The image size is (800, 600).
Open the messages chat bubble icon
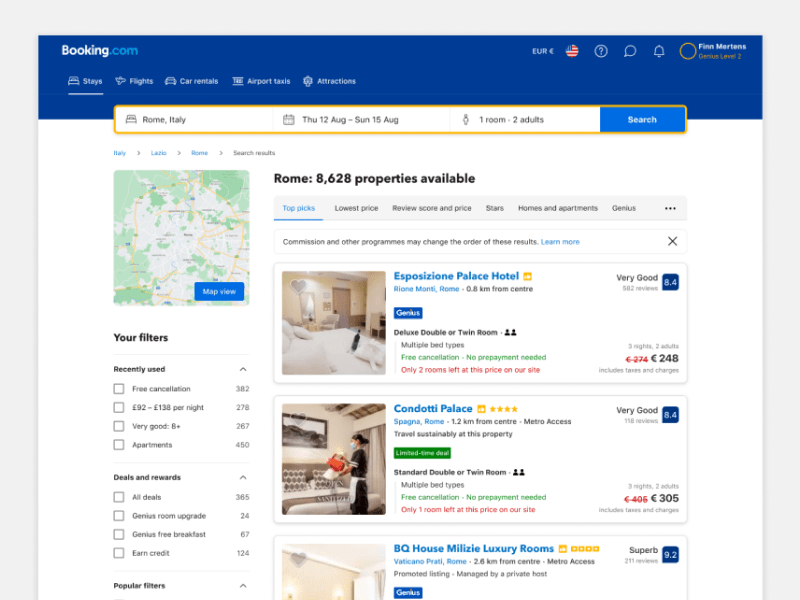630,51
